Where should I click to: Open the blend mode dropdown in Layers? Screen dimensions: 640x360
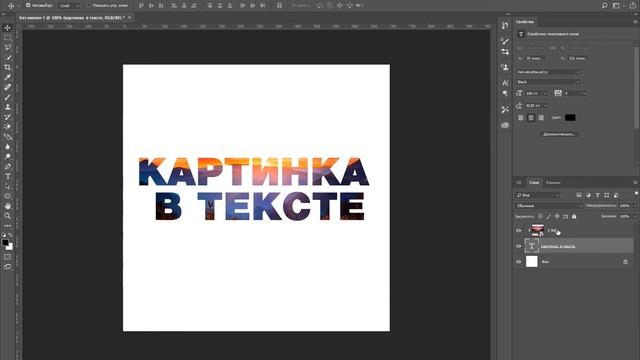(x=549, y=206)
